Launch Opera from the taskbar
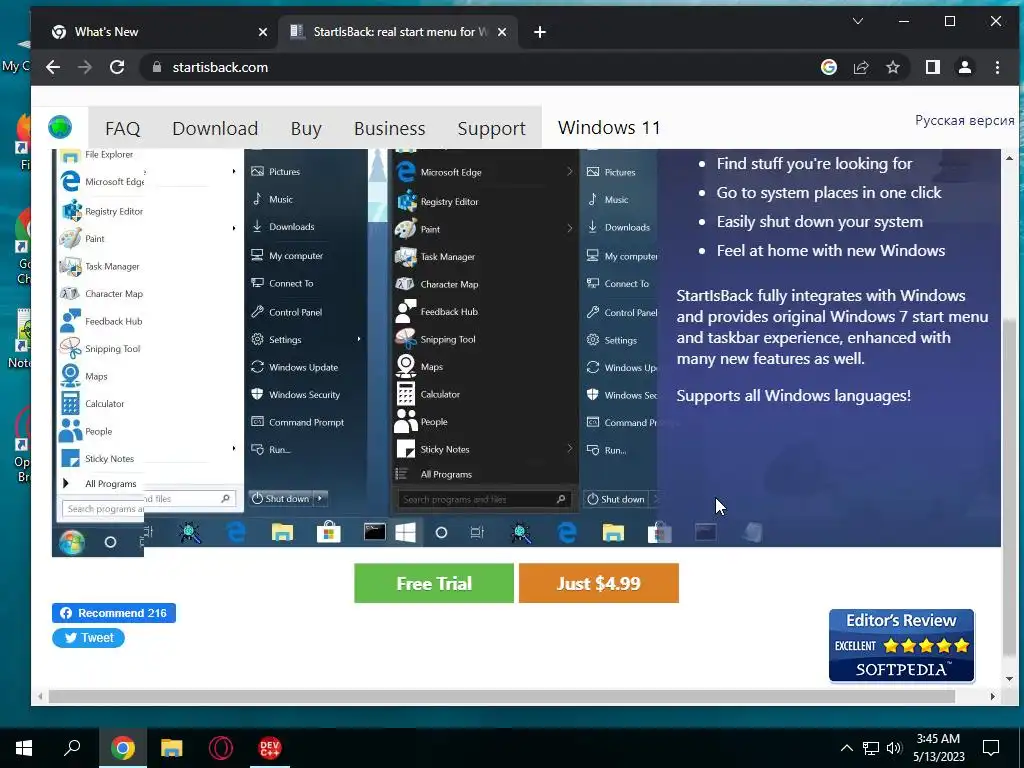This screenshot has width=1024, height=768. [x=221, y=748]
